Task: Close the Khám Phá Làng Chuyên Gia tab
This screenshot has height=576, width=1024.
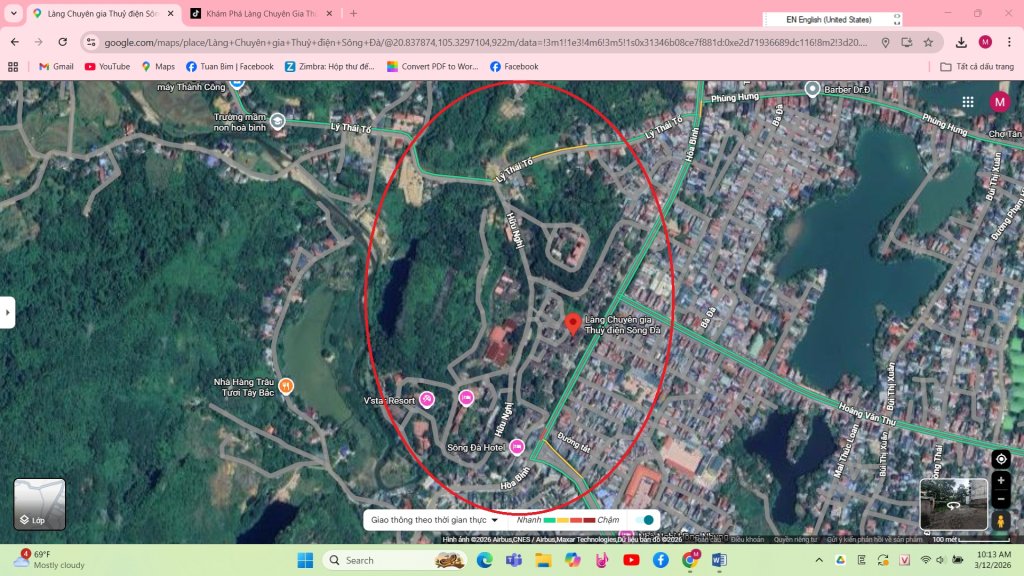Action: pos(329,13)
